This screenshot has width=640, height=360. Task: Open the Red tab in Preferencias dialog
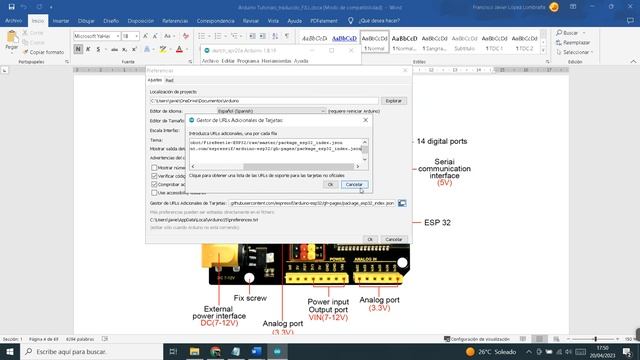[x=169, y=80]
